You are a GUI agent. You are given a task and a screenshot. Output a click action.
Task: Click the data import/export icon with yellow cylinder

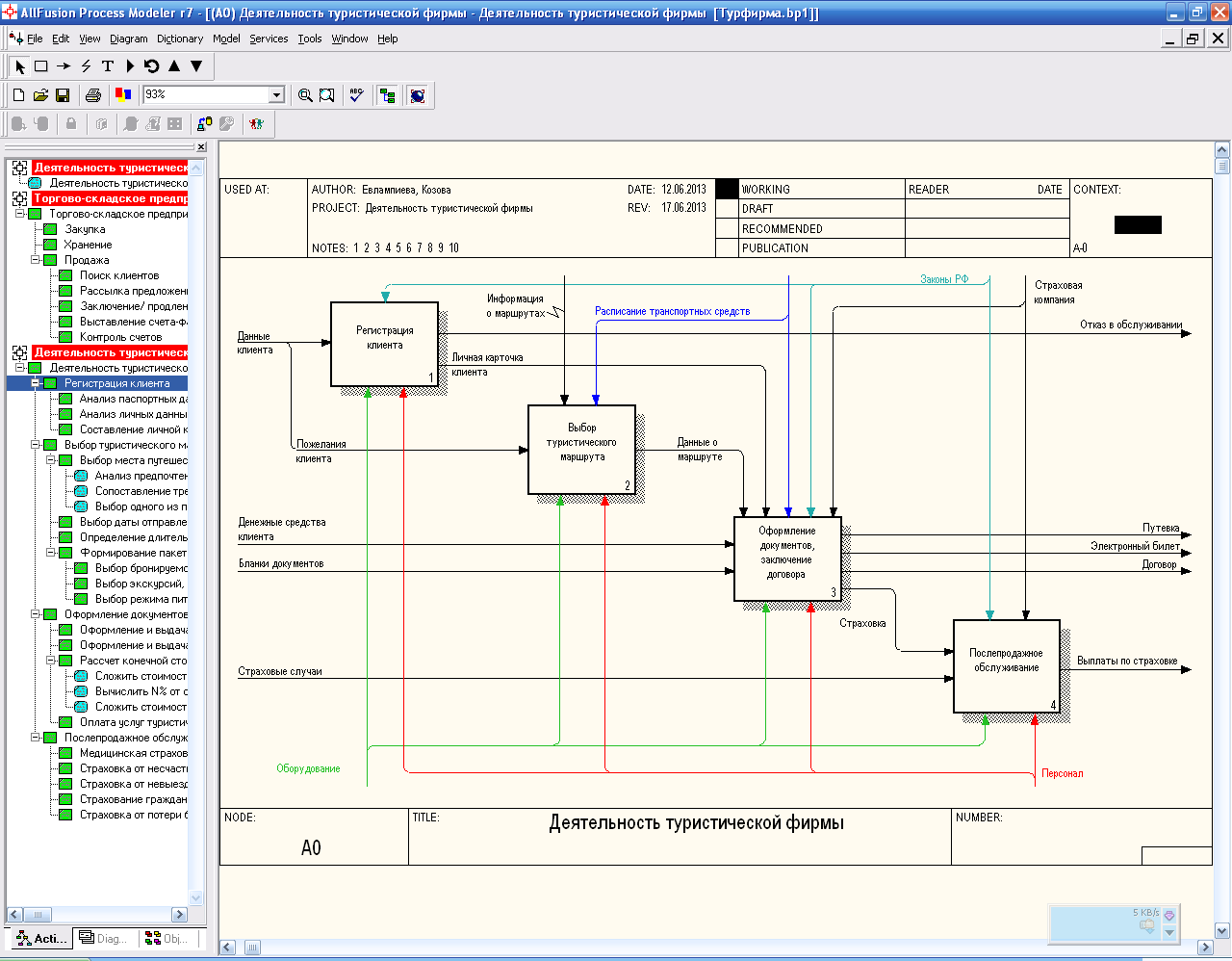(x=204, y=124)
